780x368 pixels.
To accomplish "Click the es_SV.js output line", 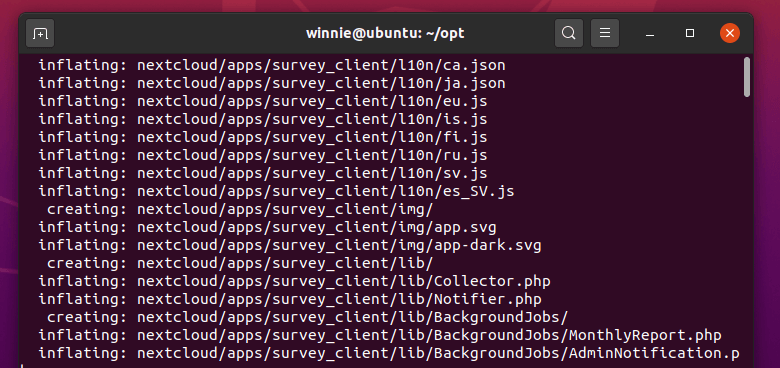I will [x=277, y=191].
